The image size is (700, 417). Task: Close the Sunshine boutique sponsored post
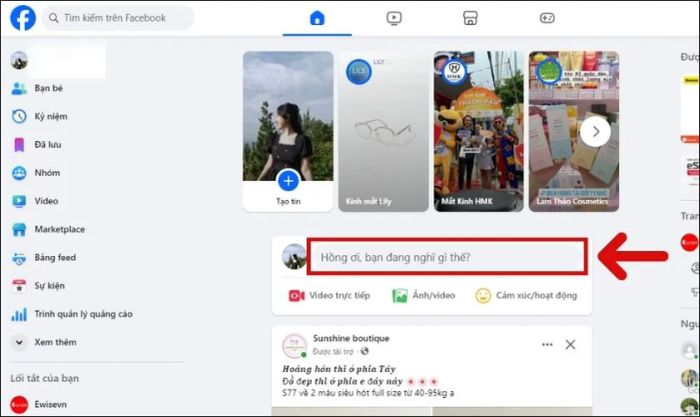pos(570,344)
